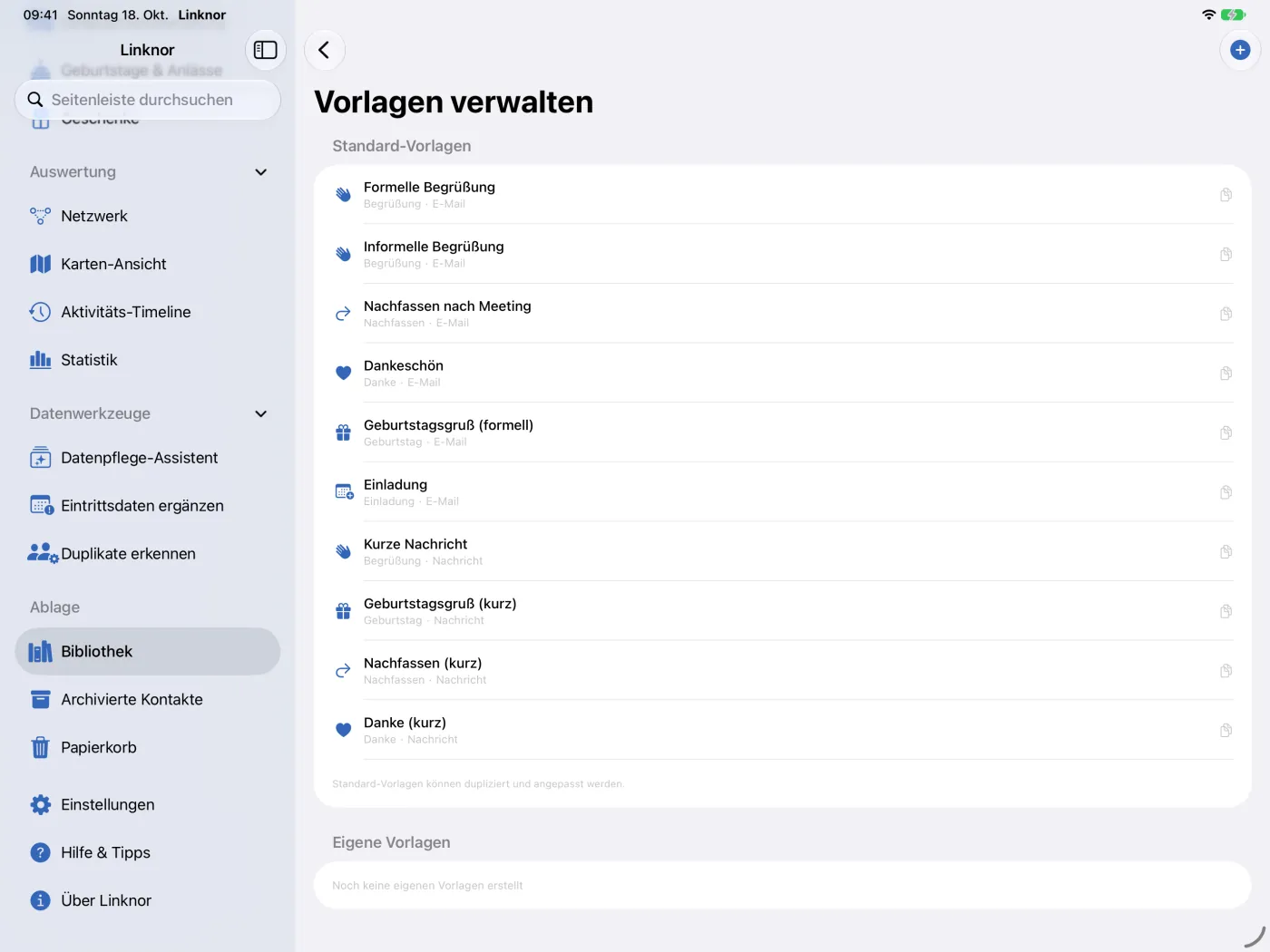Open Einstellungen from sidebar
Screen dimensions: 1270x952
(x=148, y=805)
